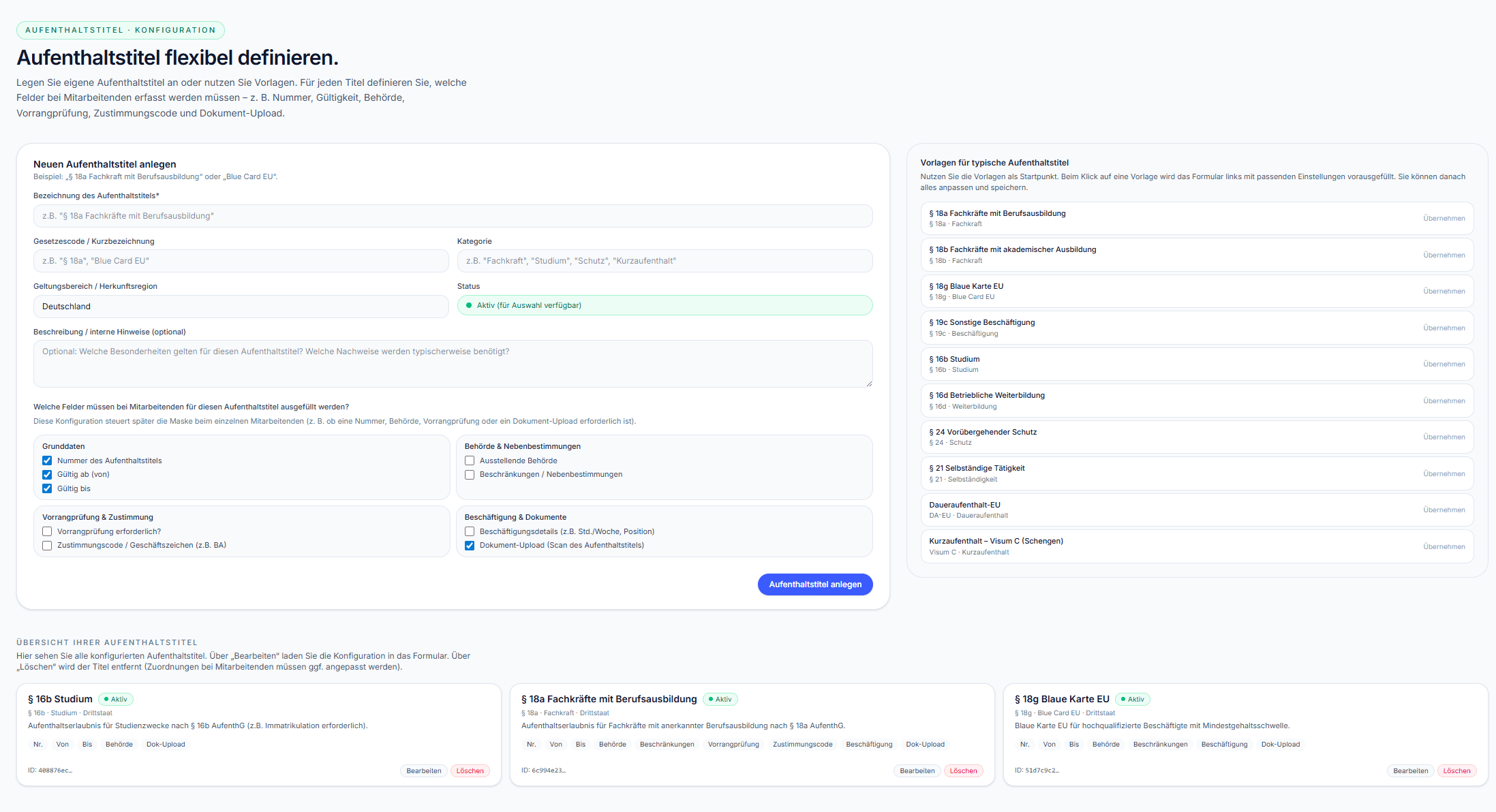Screen dimensions: 1496x812
Task: Apply Daueraufenthalt-EU template via Übernehmen
Action: pos(1444,510)
